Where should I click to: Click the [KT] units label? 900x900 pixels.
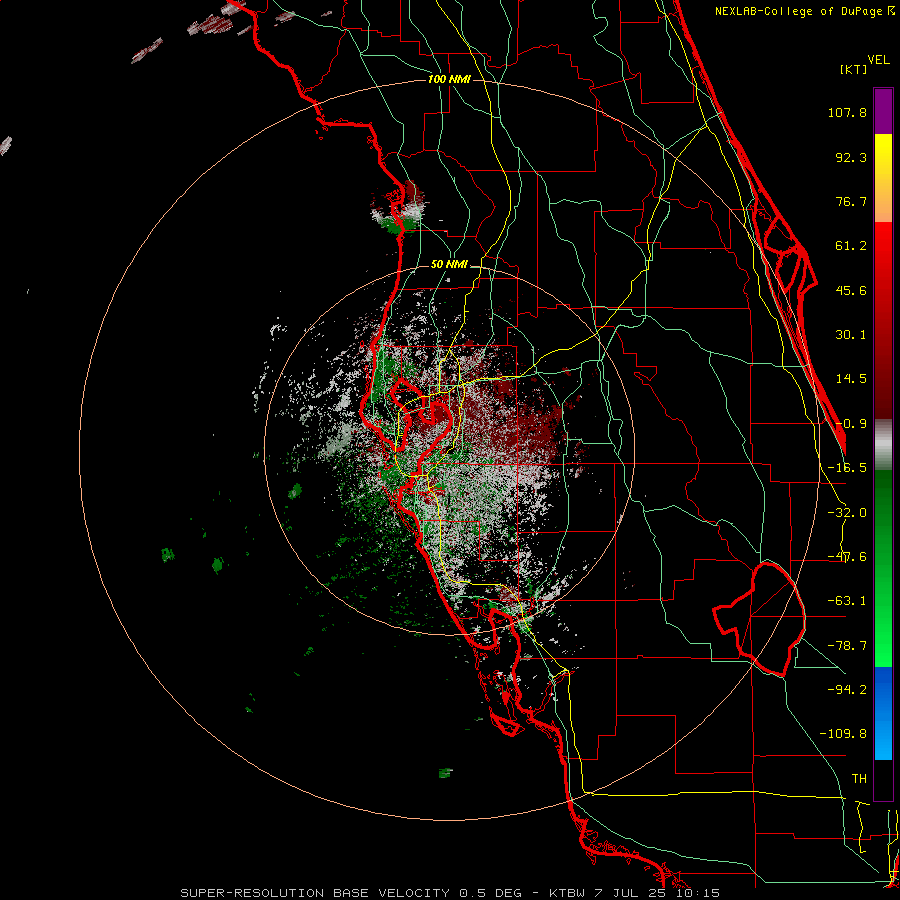pyautogui.click(x=854, y=69)
